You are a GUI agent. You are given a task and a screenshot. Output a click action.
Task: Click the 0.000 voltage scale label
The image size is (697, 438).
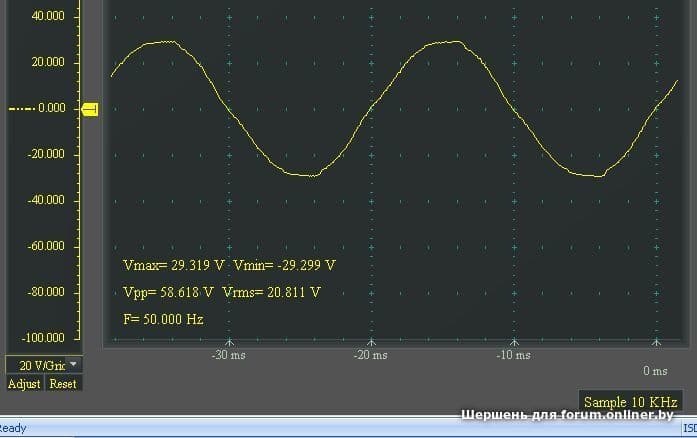(52, 108)
